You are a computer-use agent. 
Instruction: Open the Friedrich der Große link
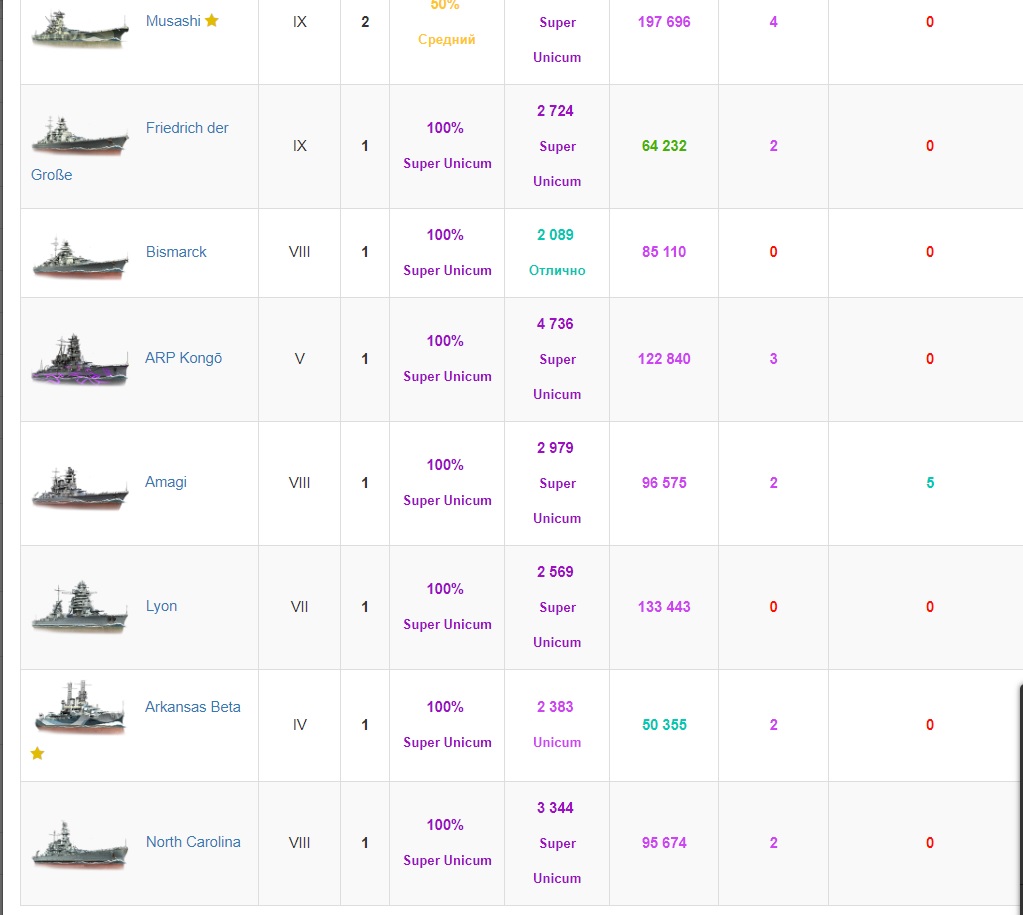click(187, 128)
